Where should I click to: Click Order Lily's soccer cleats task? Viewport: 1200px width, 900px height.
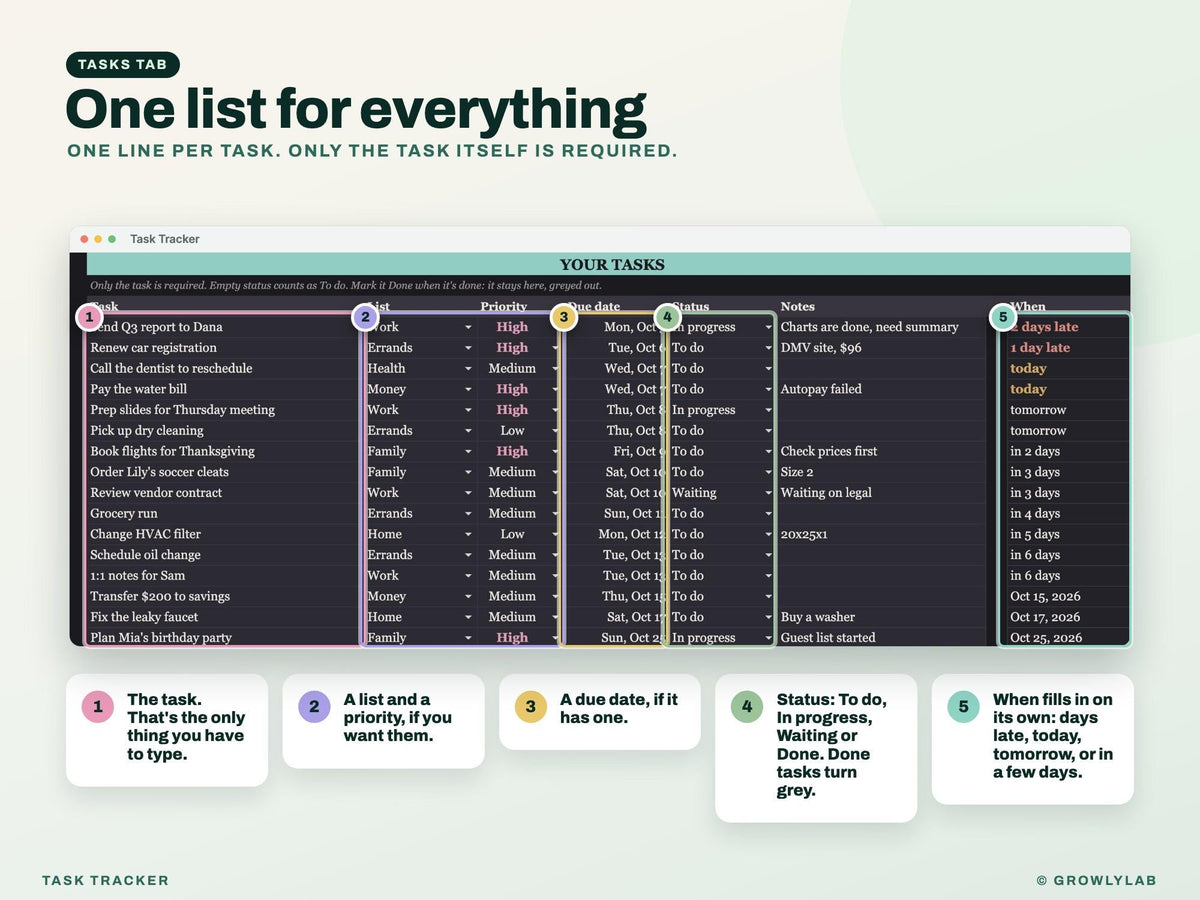223,472
